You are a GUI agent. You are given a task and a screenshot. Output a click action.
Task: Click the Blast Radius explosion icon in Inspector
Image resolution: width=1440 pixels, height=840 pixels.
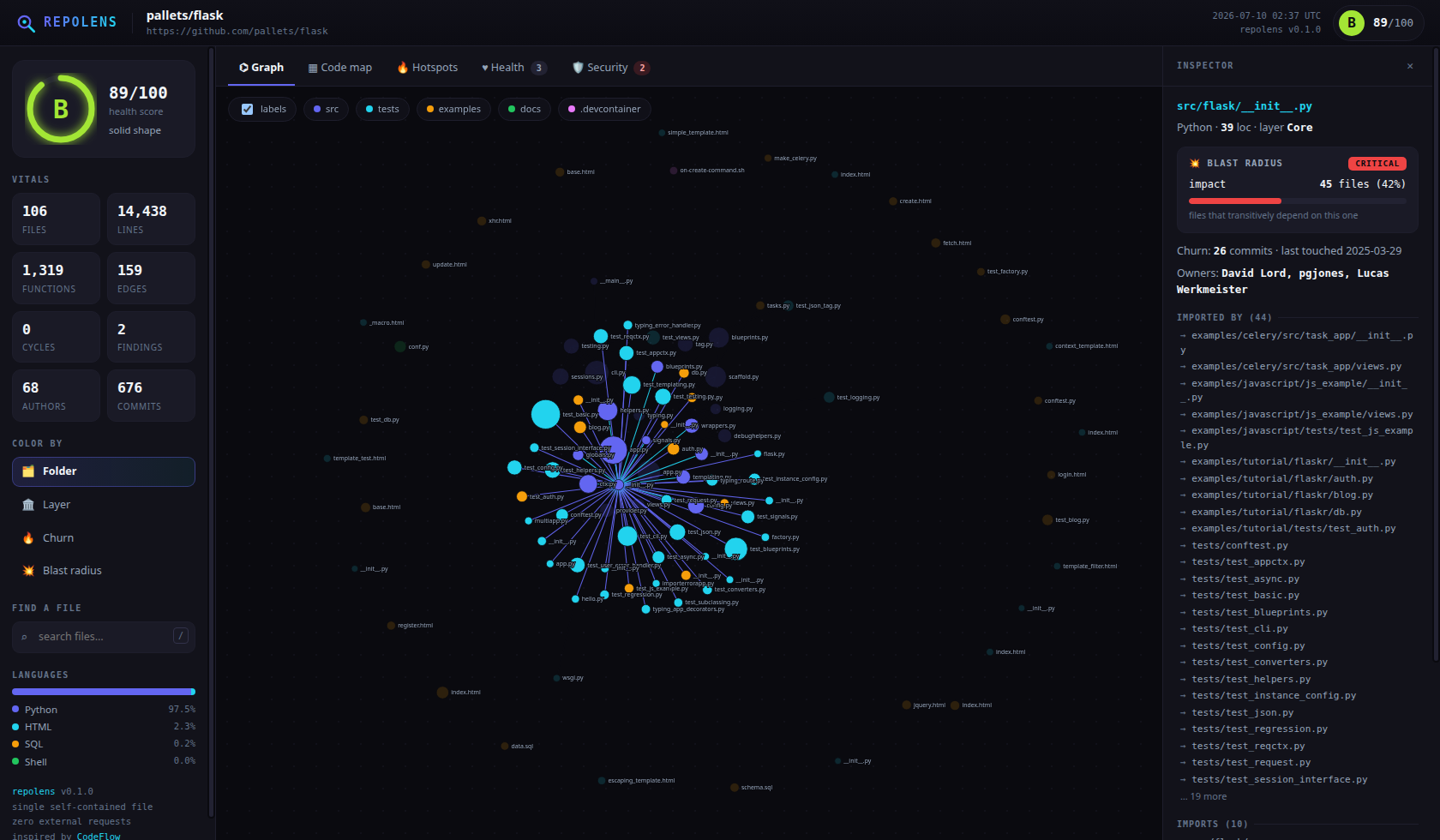pos(1195,163)
